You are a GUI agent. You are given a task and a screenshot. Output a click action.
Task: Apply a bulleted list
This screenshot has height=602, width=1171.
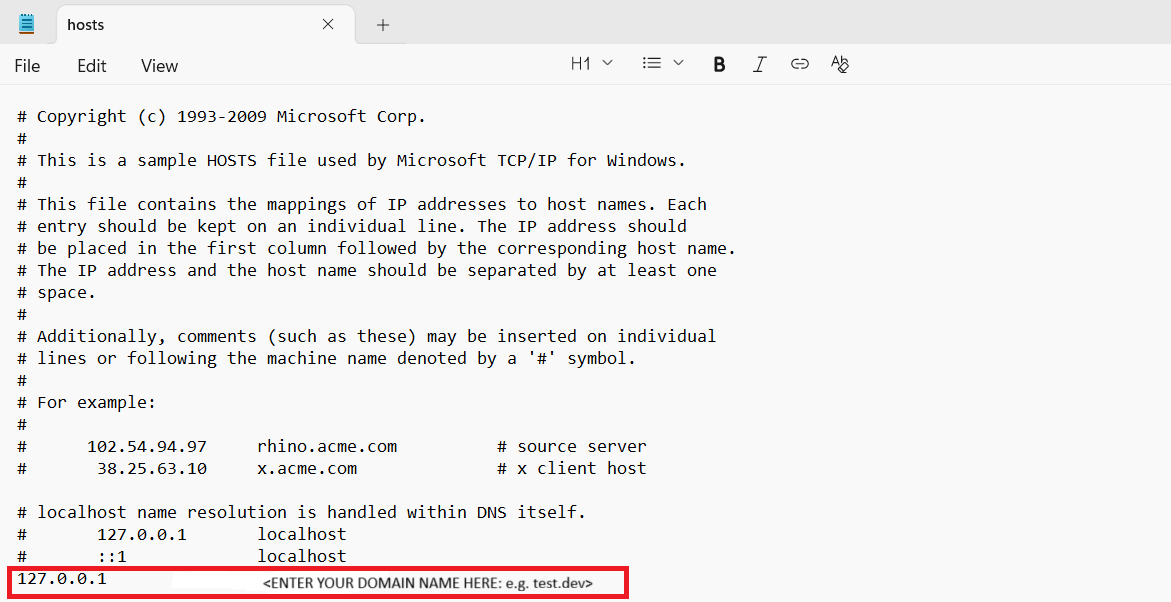pos(650,62)
